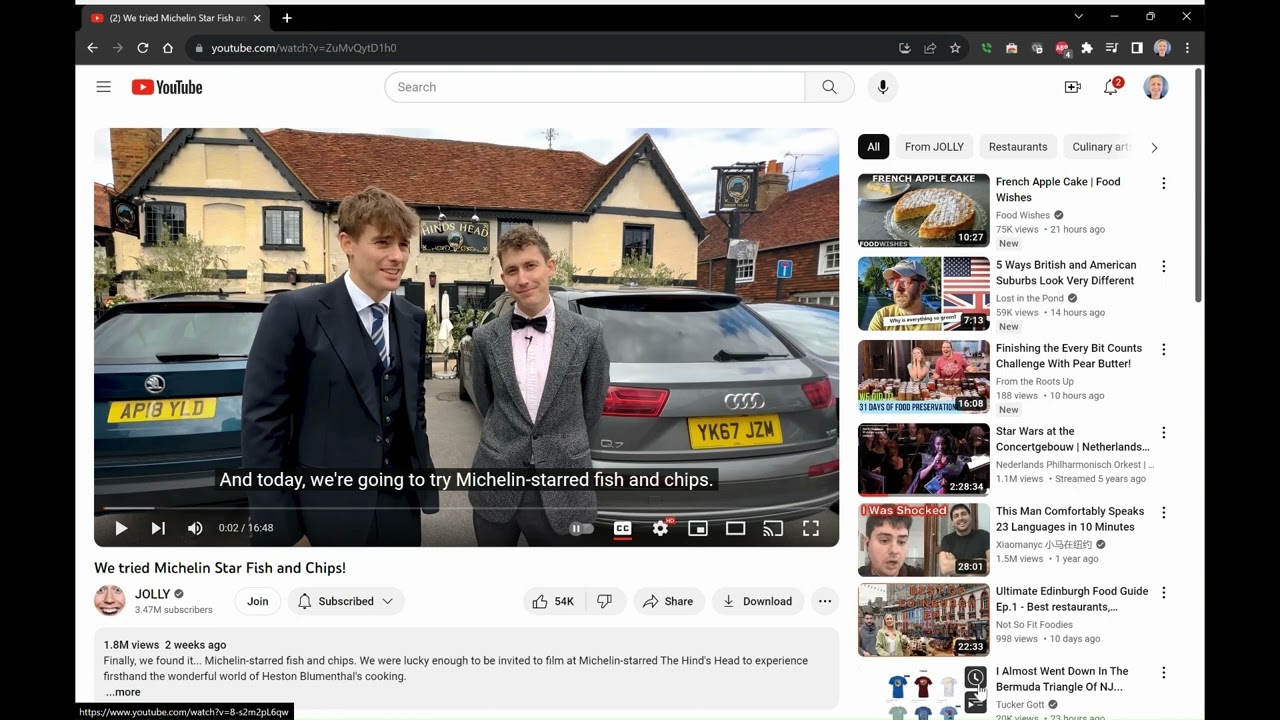Open the JOLLY channel name link

pyautogui.click(x=153, y=594)
